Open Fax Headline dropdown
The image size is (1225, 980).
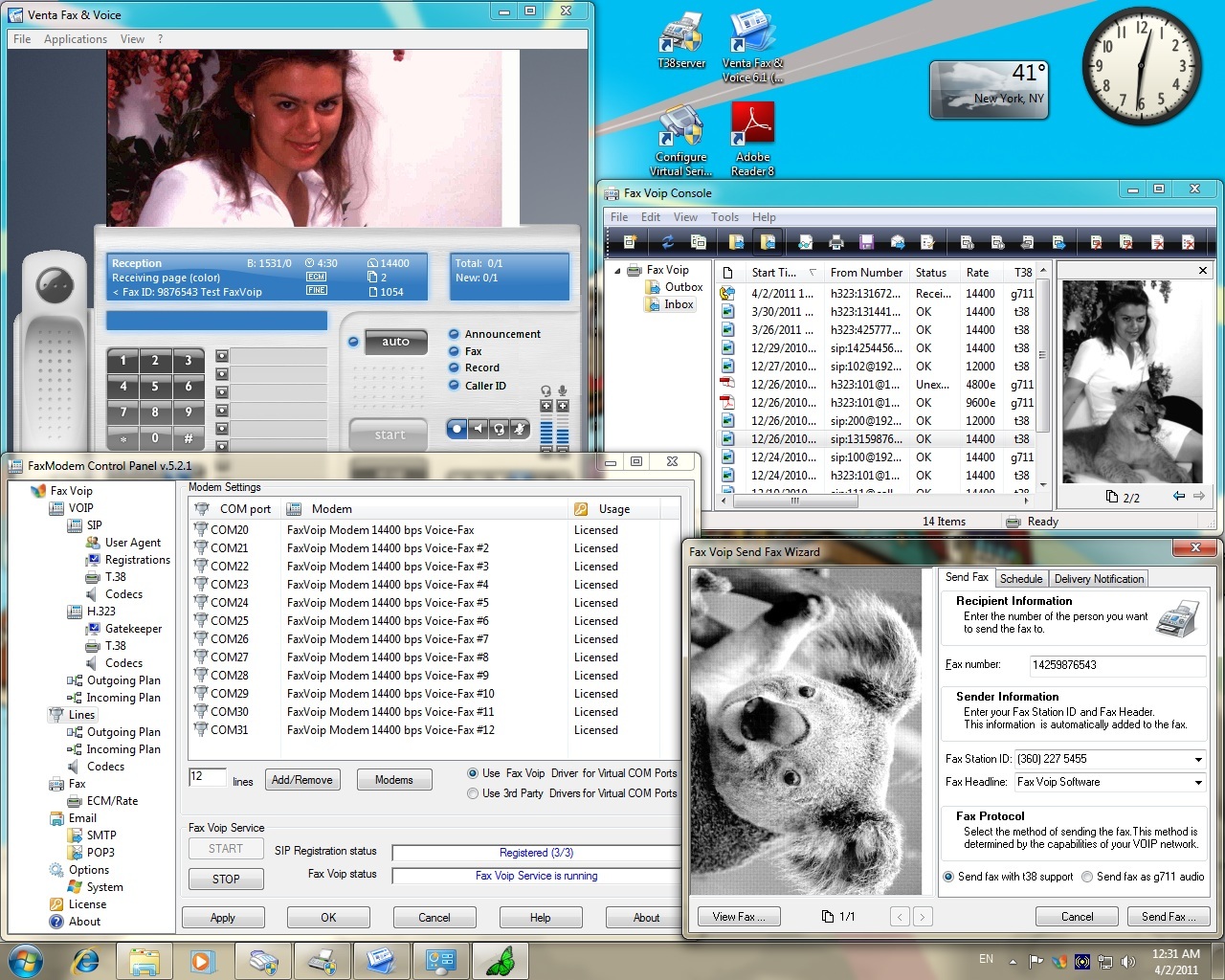coord(1198,782)
